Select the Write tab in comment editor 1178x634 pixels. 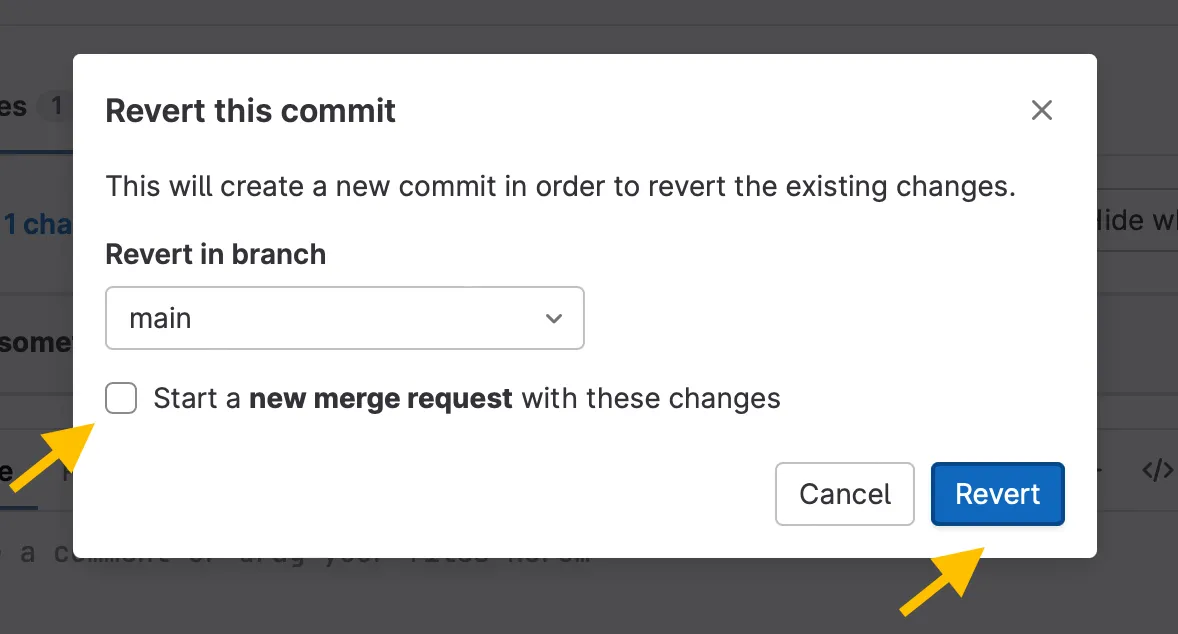pos(8,471)
